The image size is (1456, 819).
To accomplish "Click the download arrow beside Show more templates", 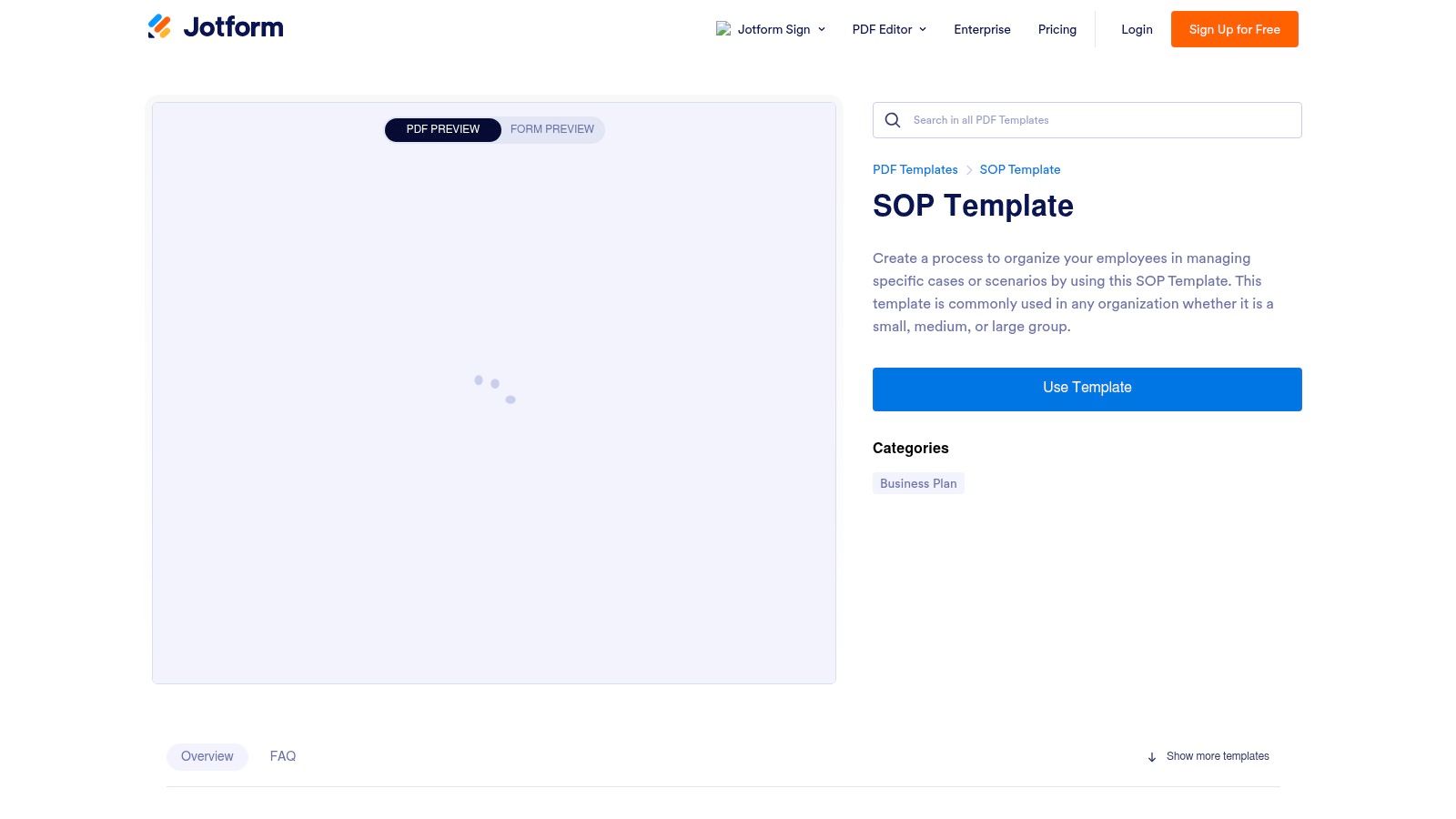I will click(x=1152, y=756).
